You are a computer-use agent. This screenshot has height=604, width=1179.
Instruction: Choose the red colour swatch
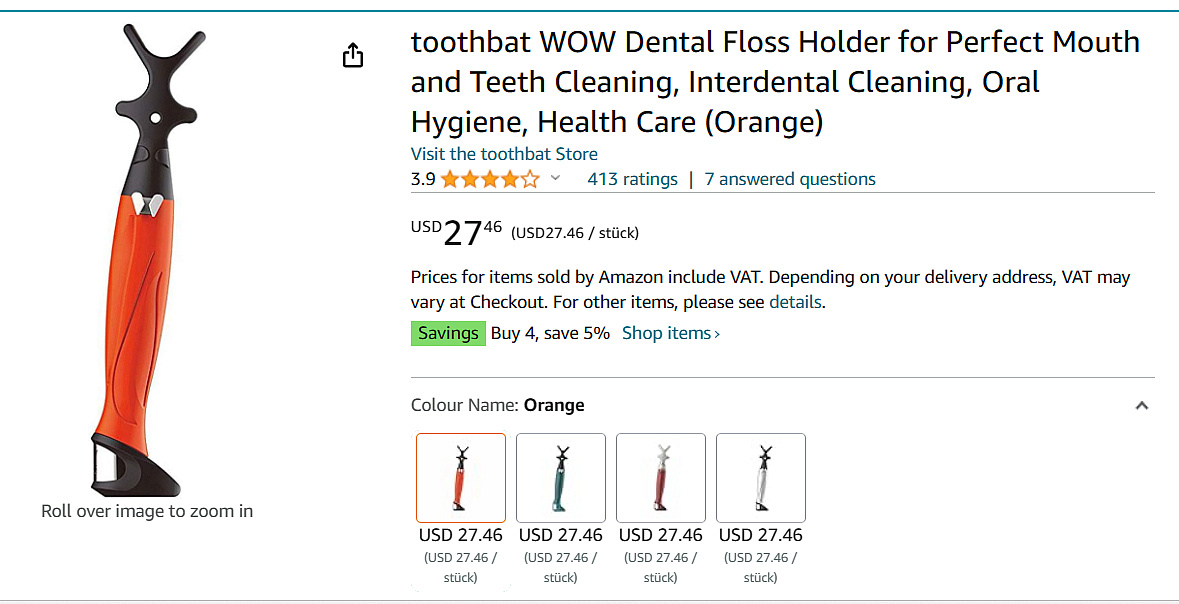coord(661,478)
